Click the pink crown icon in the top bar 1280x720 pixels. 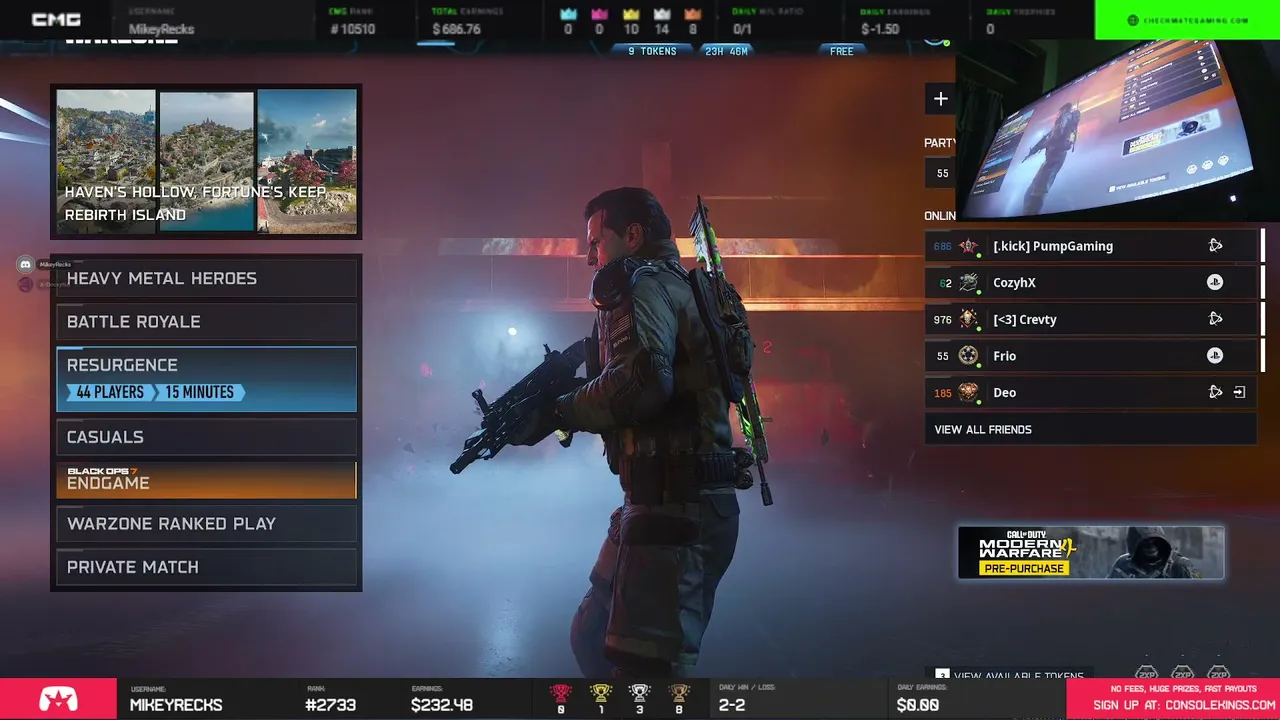(599, 14)
